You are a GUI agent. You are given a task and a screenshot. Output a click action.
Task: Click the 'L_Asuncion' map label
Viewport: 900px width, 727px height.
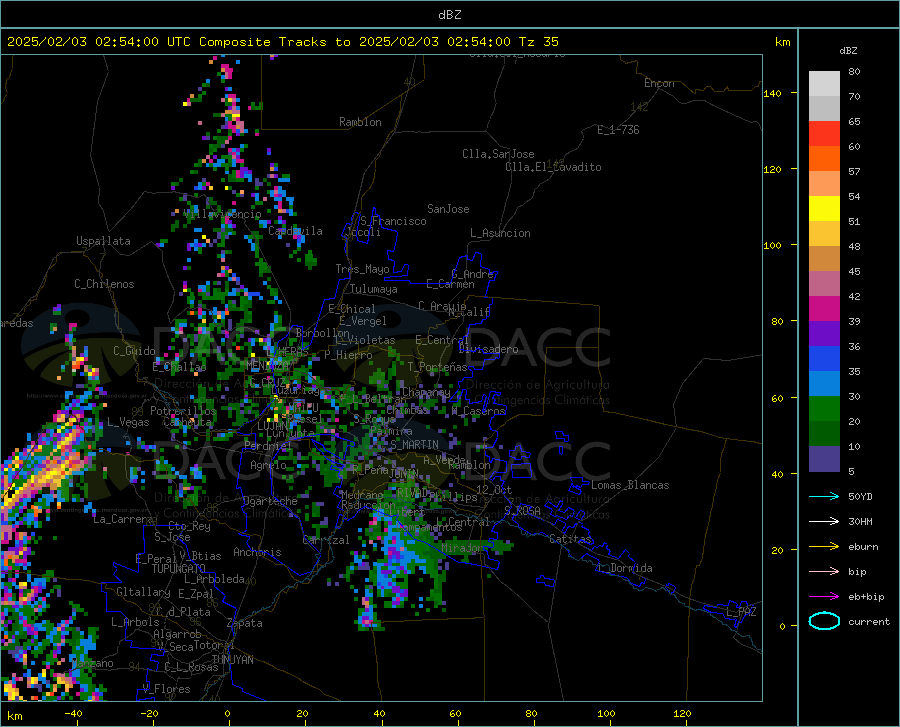coord(500,233)
